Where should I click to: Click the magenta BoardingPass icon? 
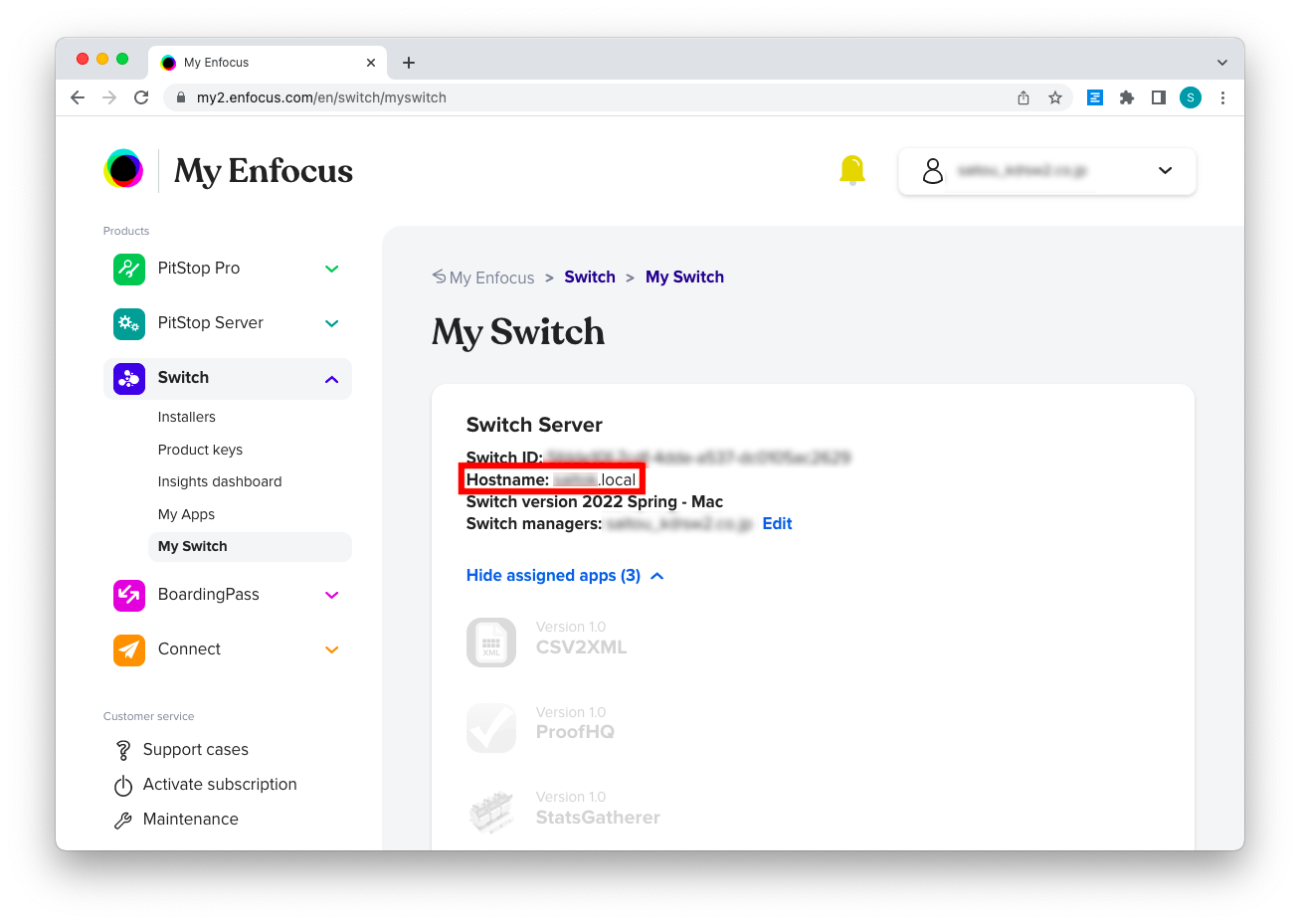tap(129, 595)
